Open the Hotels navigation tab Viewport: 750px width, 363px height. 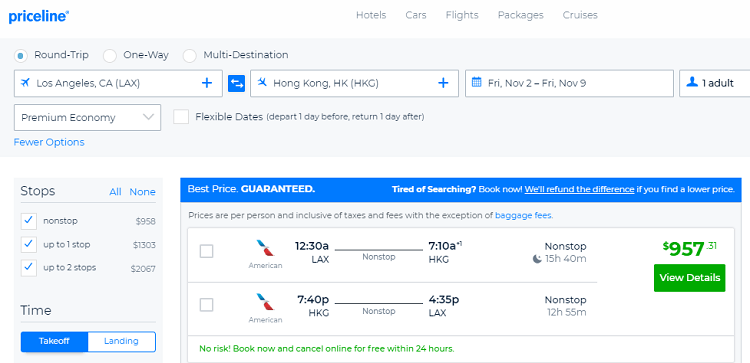tap(371, 15)
